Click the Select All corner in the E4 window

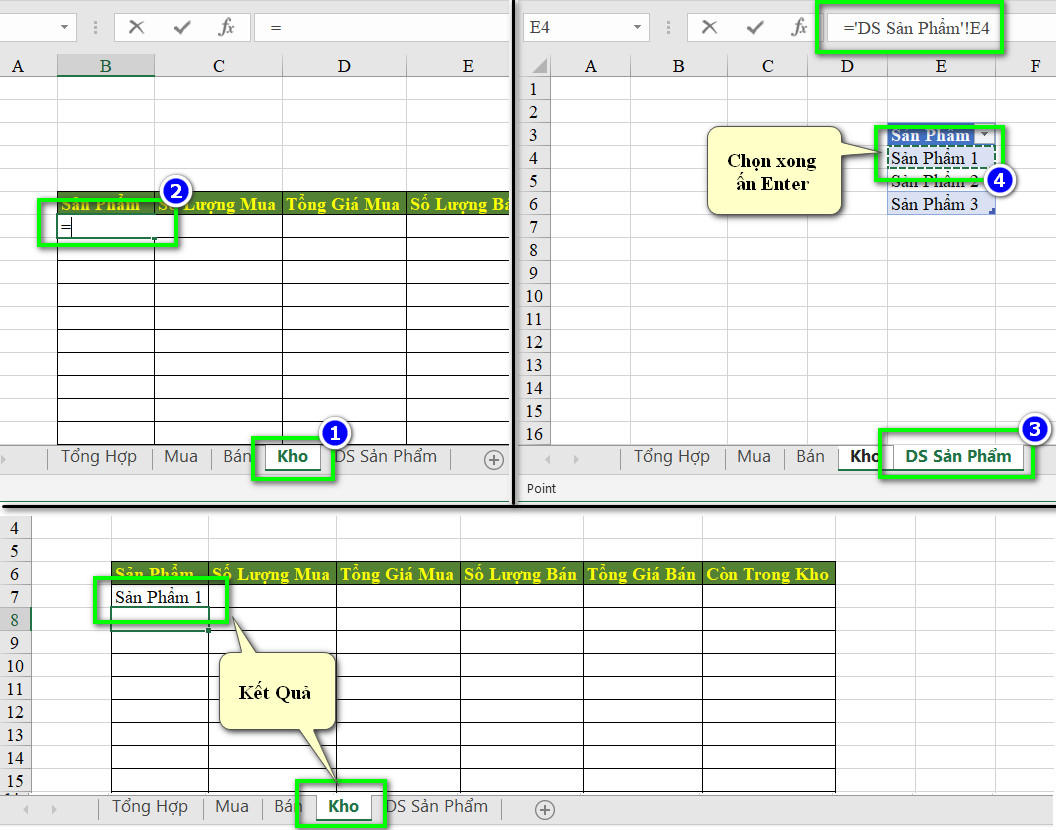coord(539,66)
